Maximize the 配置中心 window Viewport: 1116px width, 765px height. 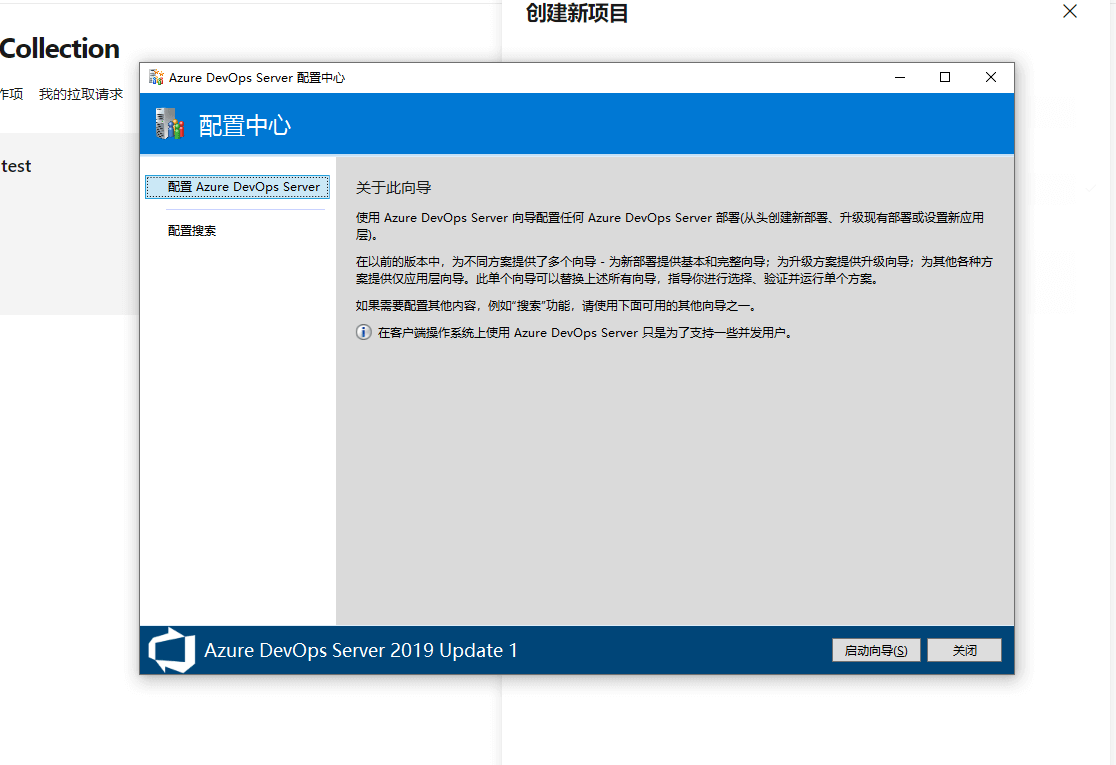(945, 78)
